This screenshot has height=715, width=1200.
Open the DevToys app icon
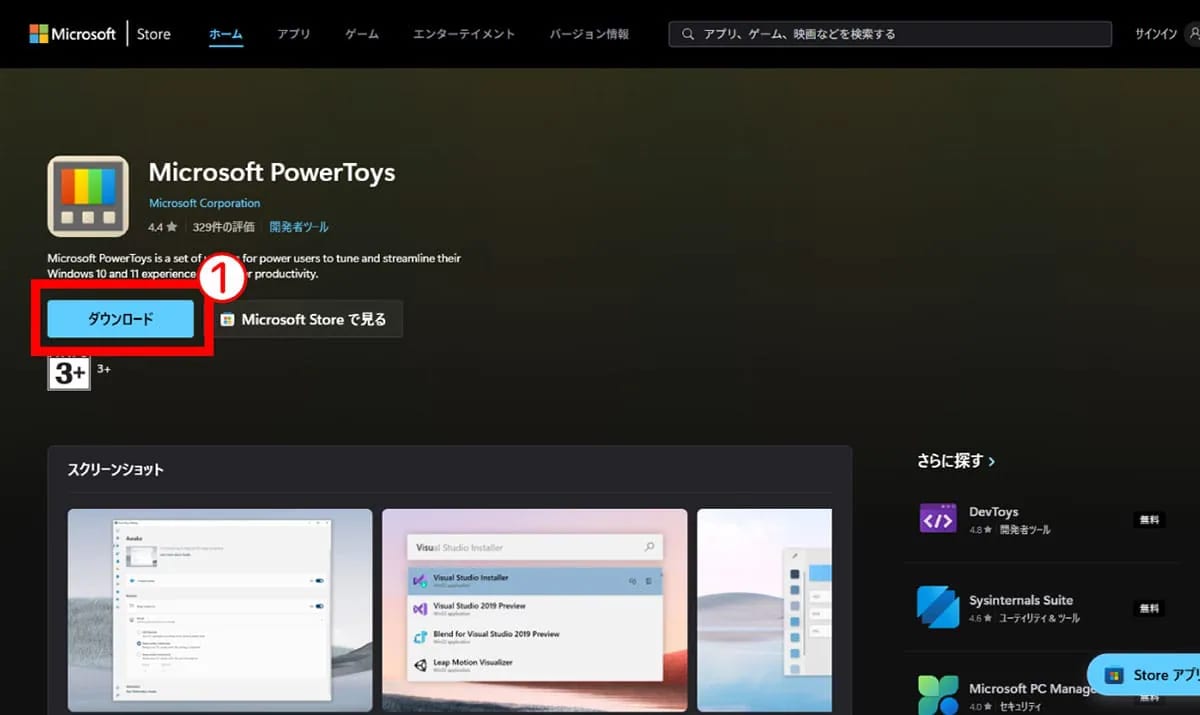click(x=938, y=520)
